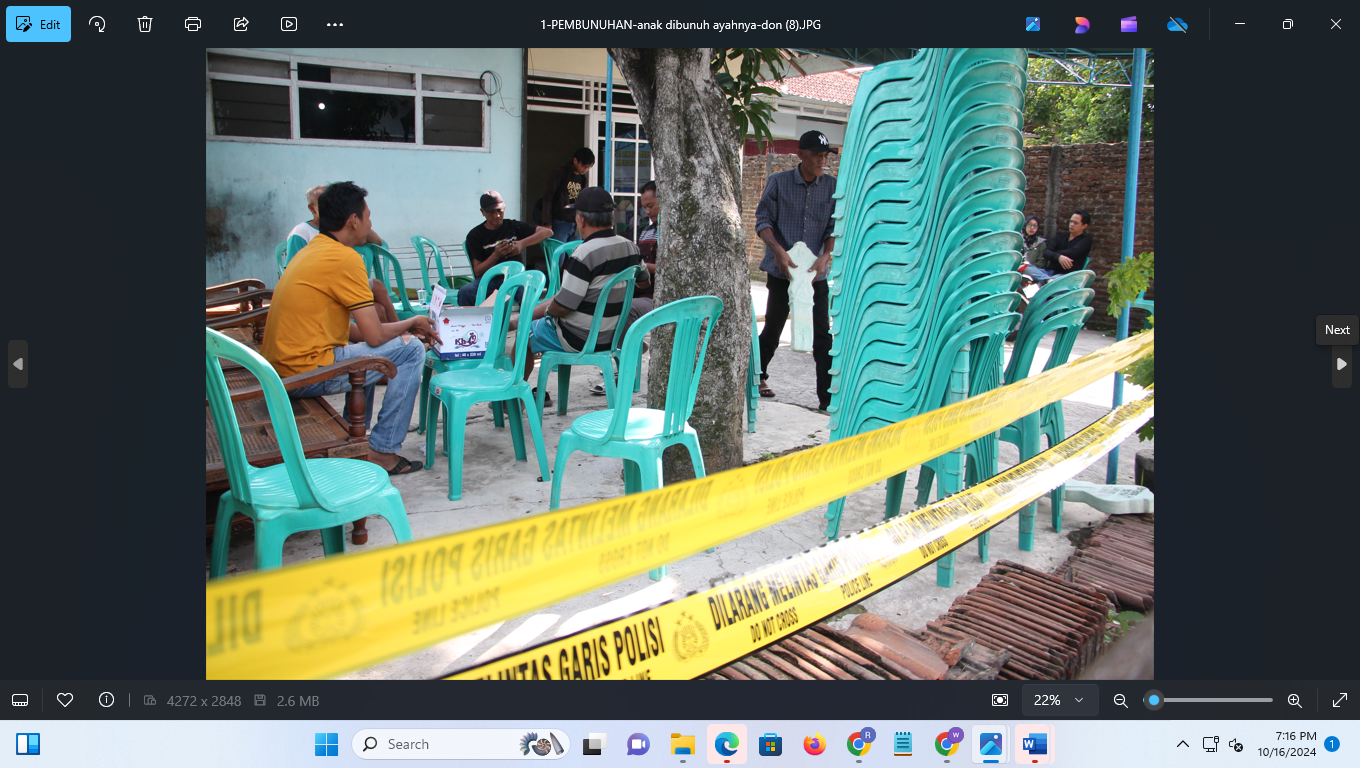Zoom in with the plus magnifier

tap(1295, 700)
